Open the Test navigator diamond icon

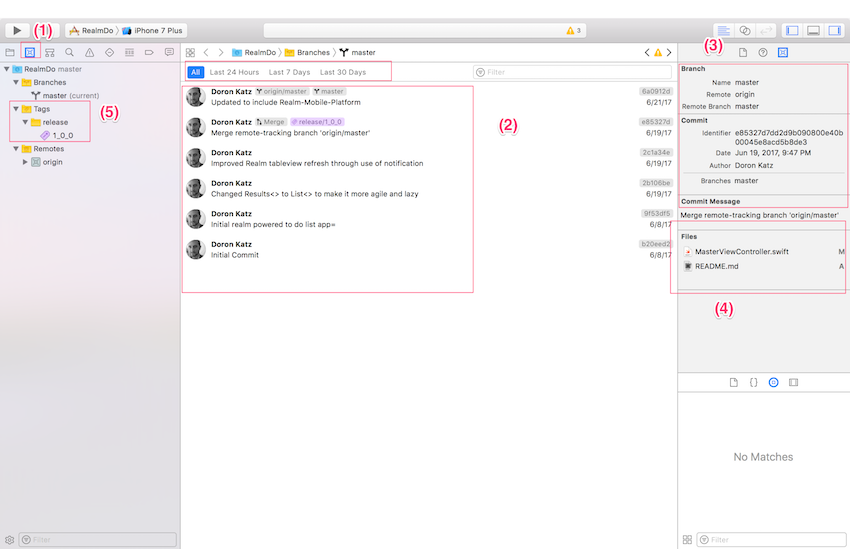click(110, 53)
